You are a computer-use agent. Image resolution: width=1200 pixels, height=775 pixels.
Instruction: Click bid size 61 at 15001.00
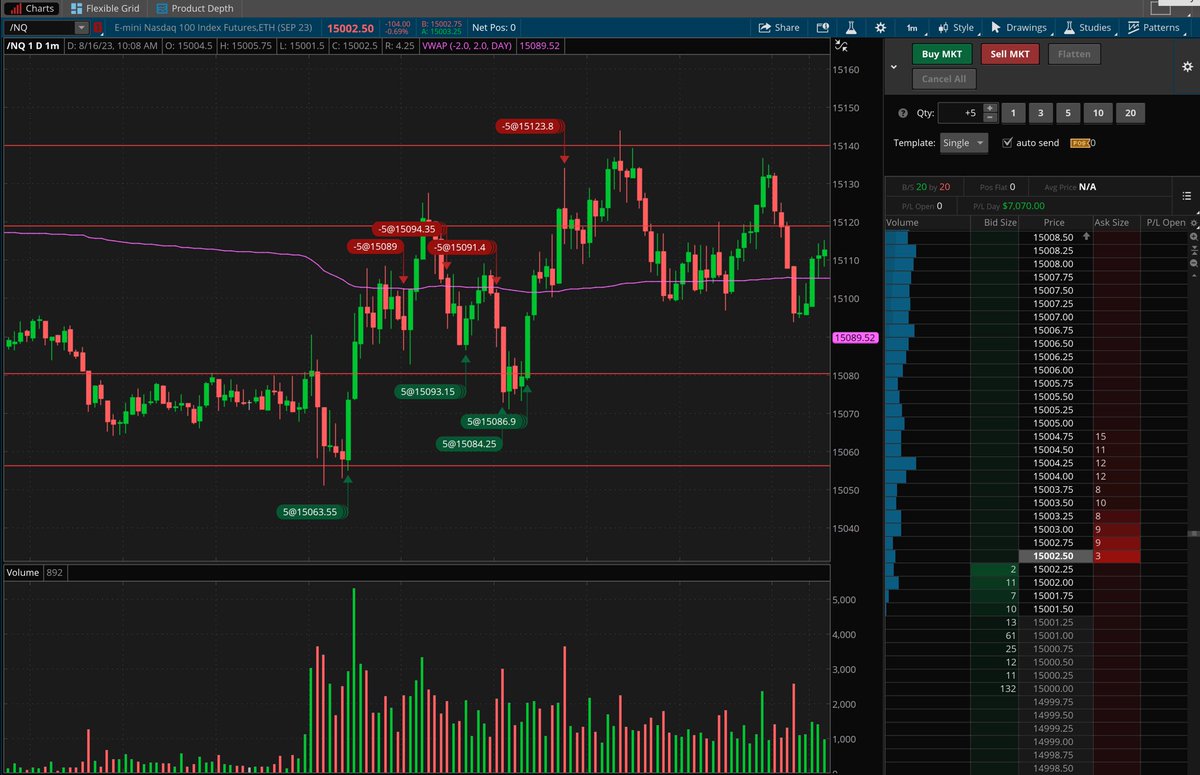995,635
